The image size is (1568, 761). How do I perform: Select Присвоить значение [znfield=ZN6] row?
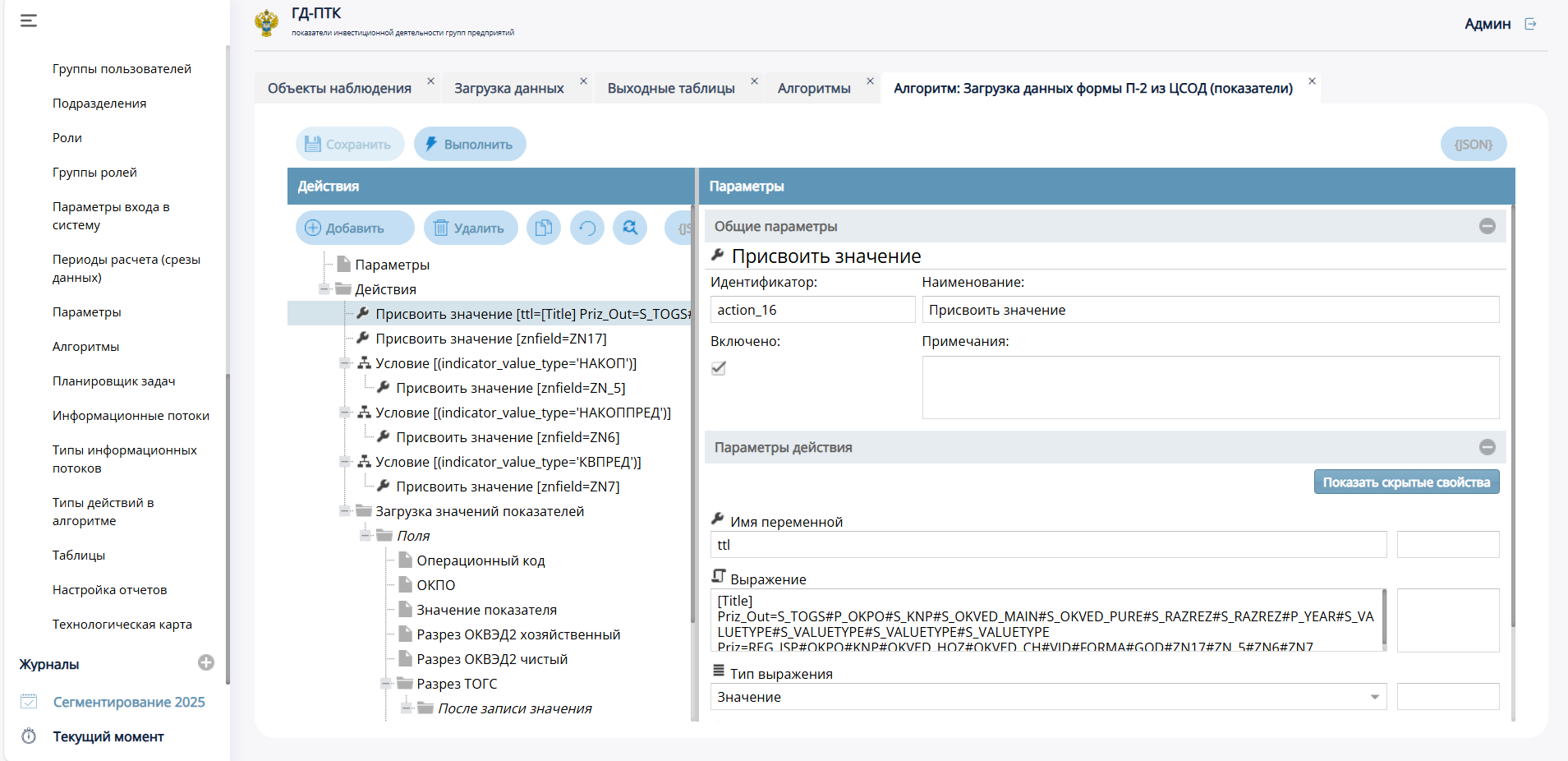pyautogui.click(x=508, y=437)
